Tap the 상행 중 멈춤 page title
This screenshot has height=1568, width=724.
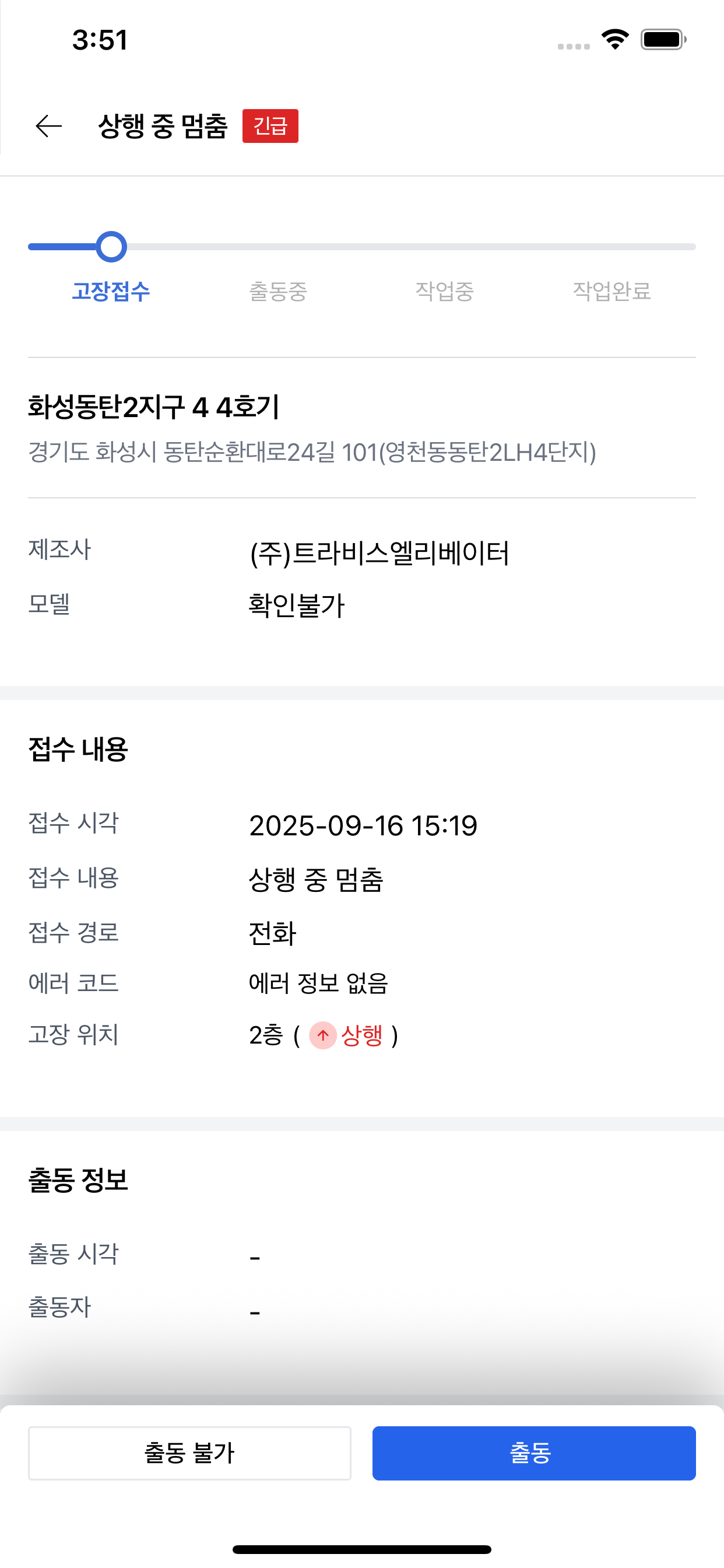tap(163, 126)
